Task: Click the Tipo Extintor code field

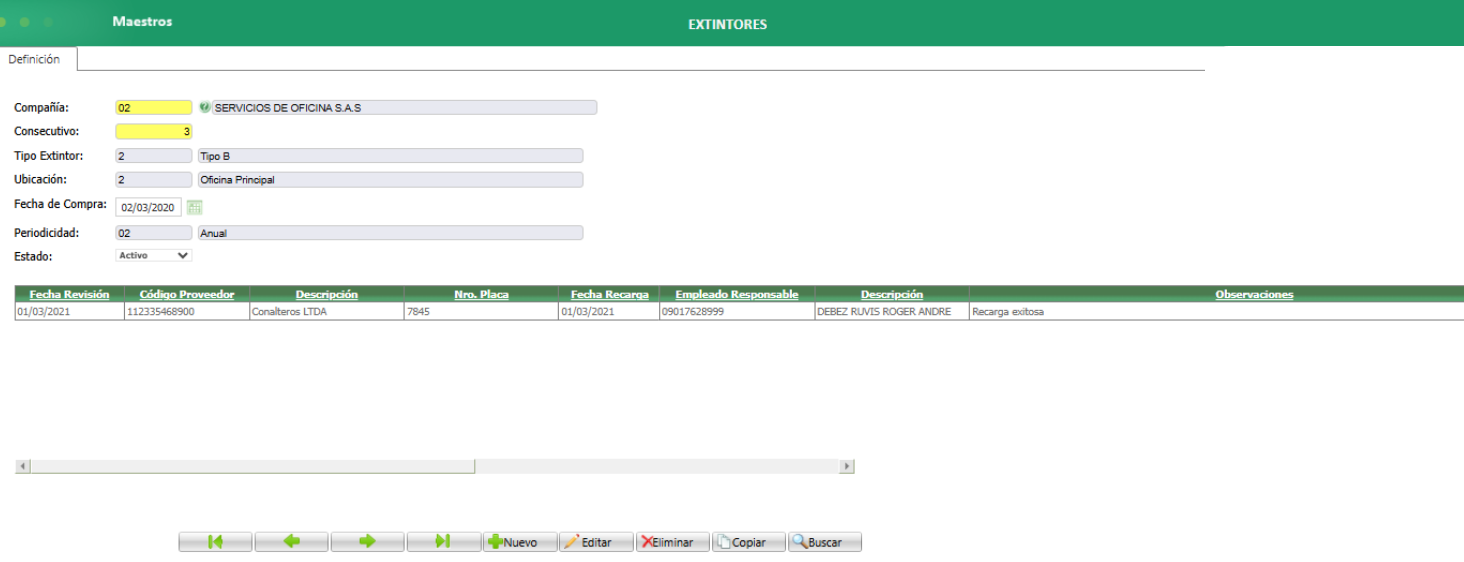Action: (154, 156)
